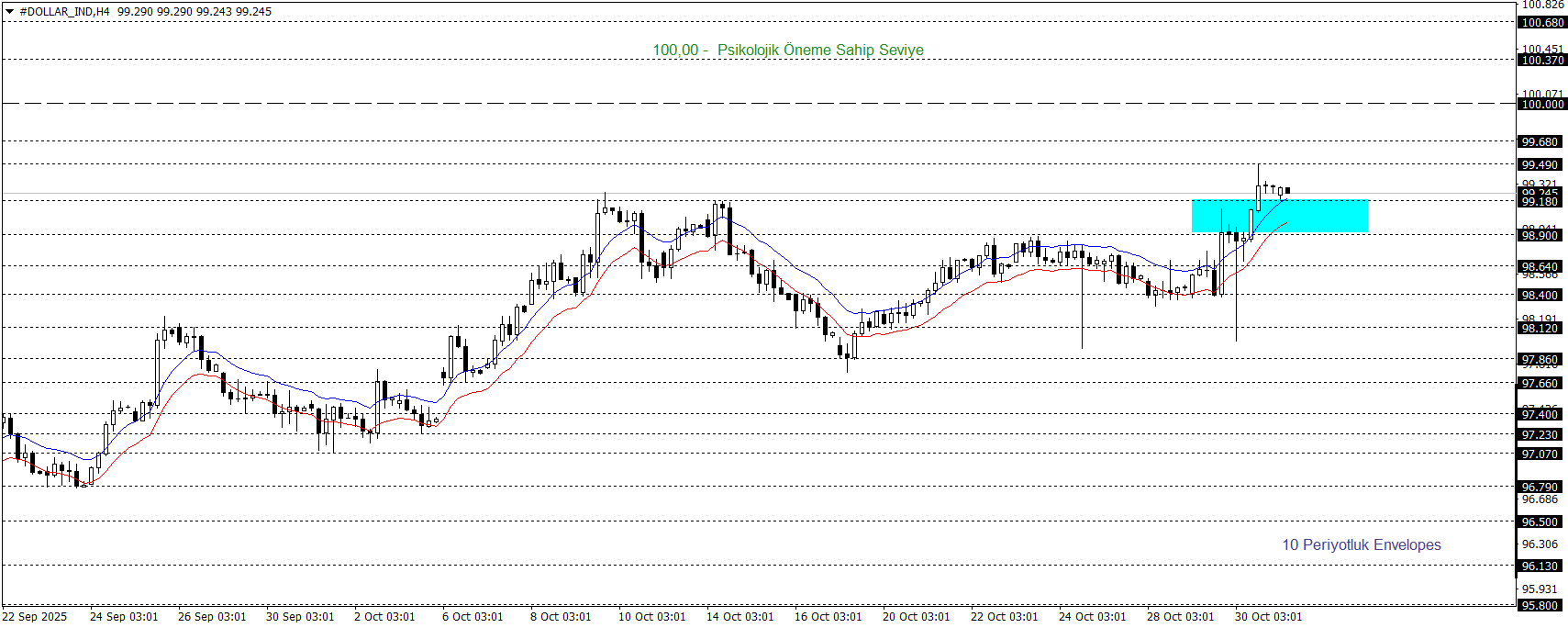1568x628 pixels.
Task: Select the 100.680 price axis label
Action: [1541, 23]
